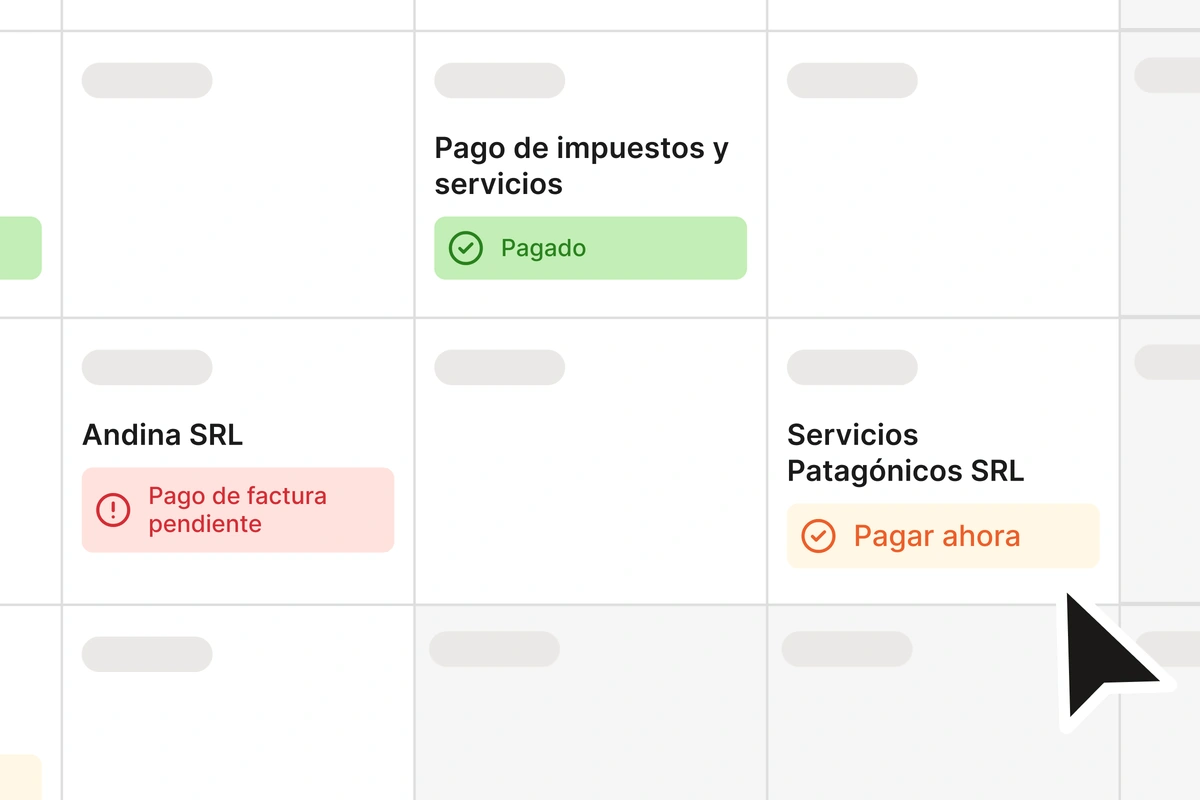Select the green Pagado status badge
This screenshot has width=1200, height=800.
[x=590, y=248]
